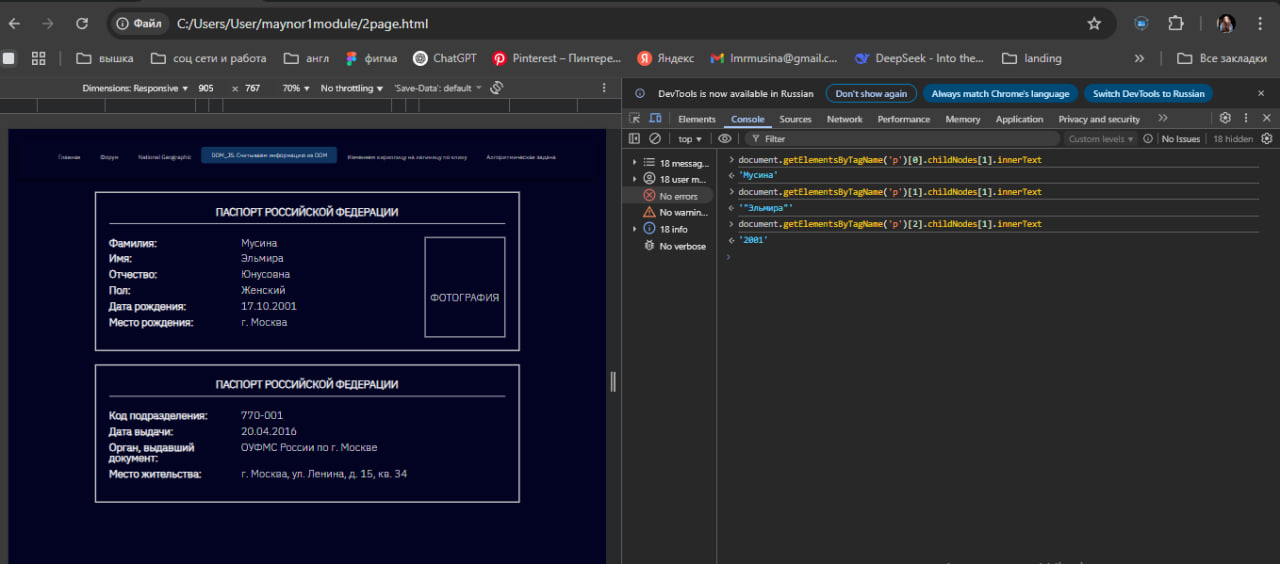Bookmark this page with the star icon
This screenshot has height=564, width=1280.
(1094, 23)
